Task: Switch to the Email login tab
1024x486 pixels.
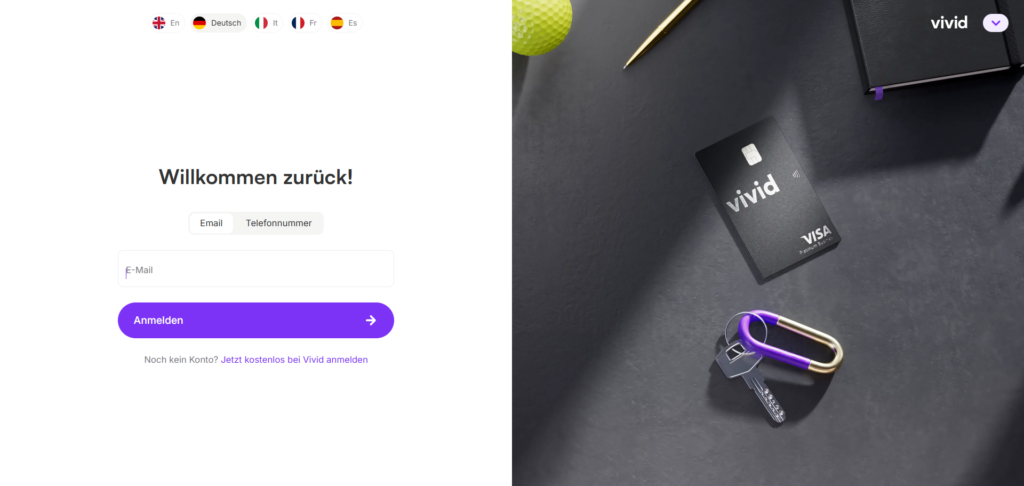Action: (x=212, y=223)
